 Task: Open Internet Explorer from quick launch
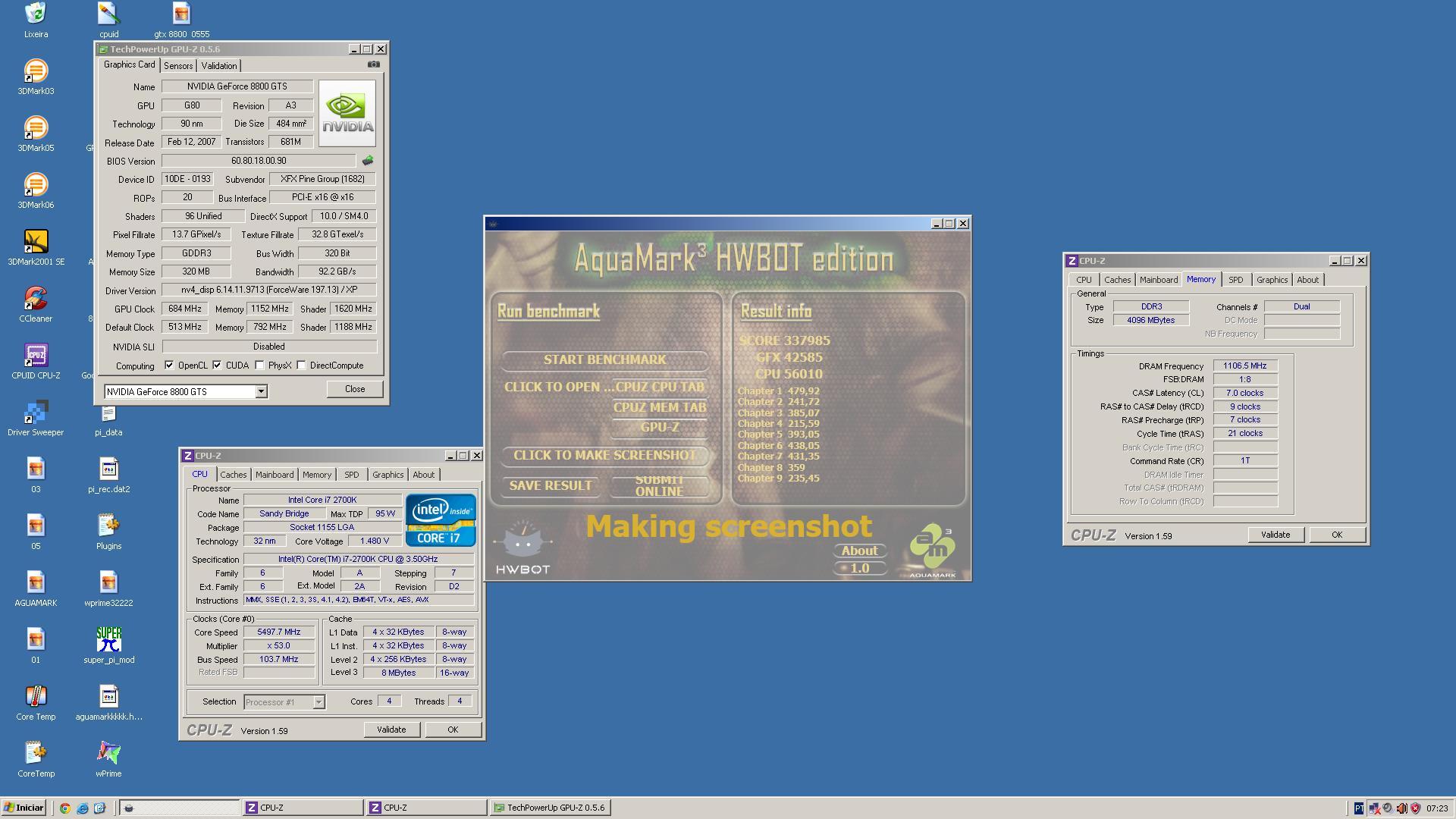click(x=82, y=808)
